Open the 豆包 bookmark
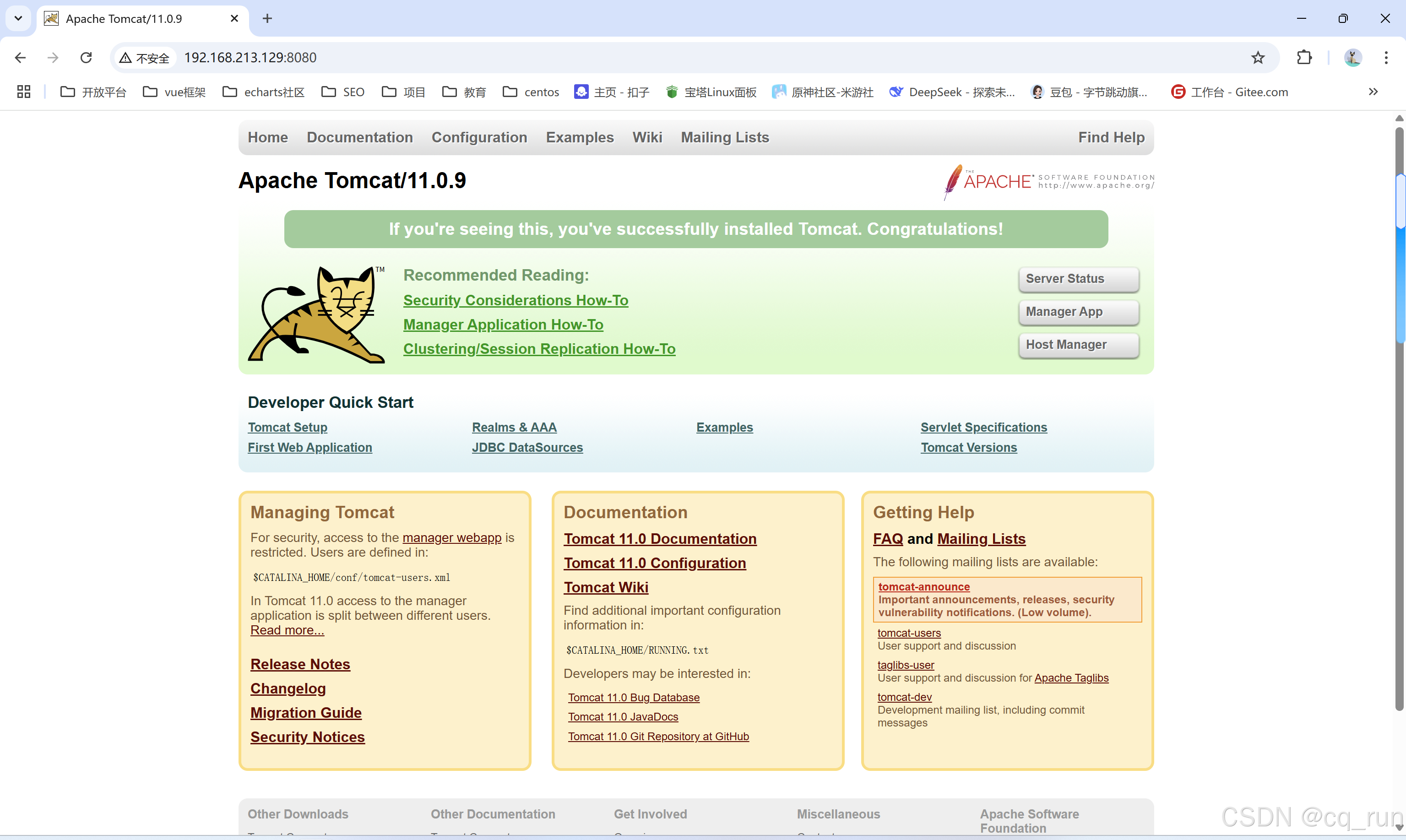Viewport: 1406px width, 840px height. pos(1090,92)
